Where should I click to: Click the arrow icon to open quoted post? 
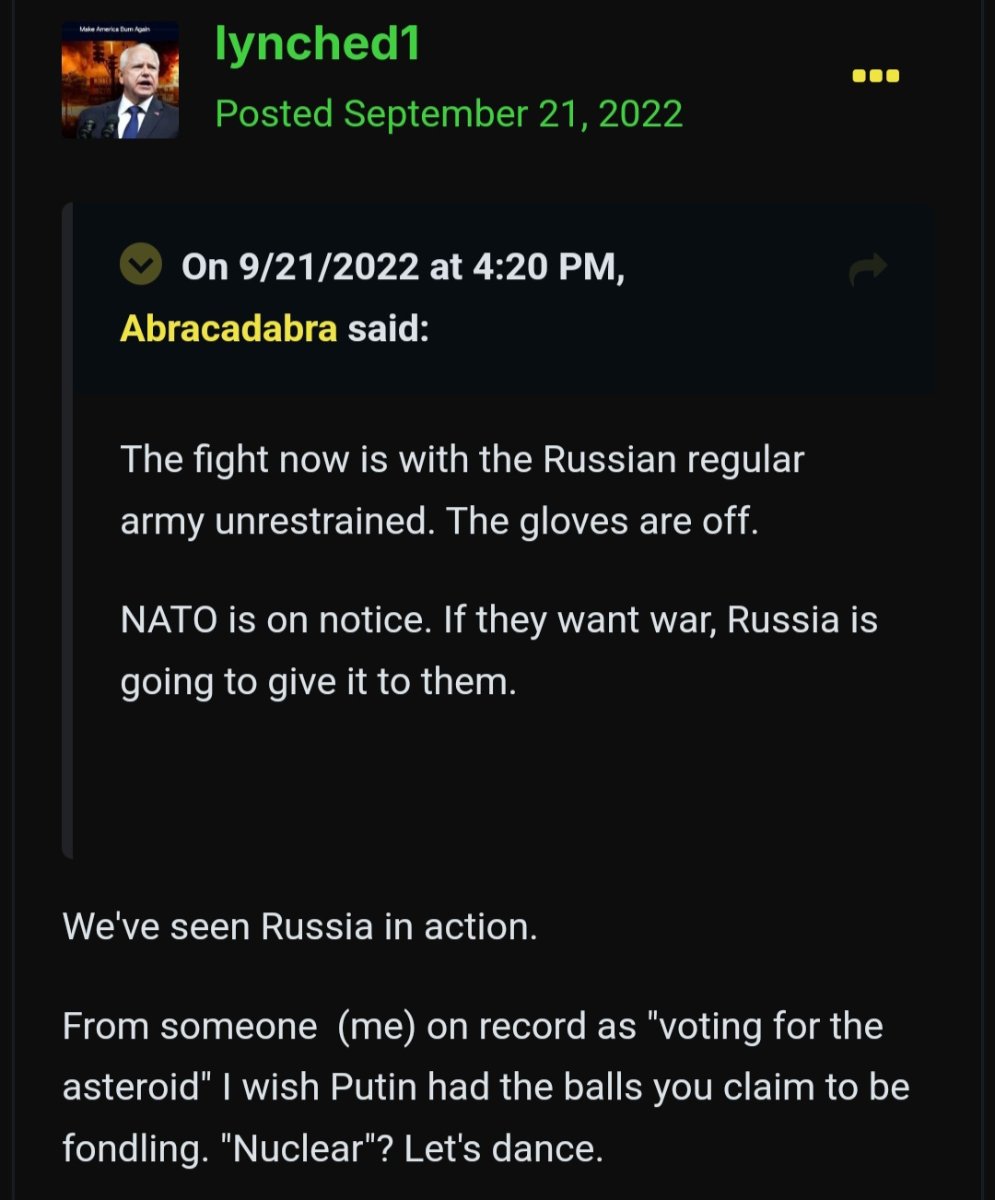pos(867,269)
